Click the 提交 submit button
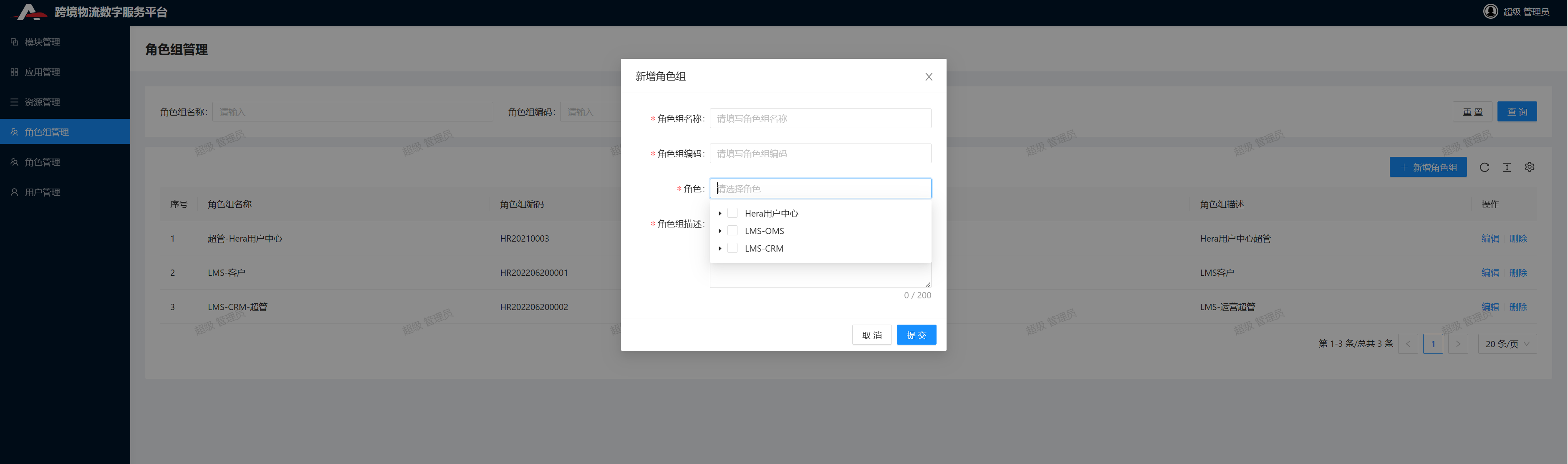Image resolution: width=1568 pixels, height=464 pixels. (x=916, y=335)
